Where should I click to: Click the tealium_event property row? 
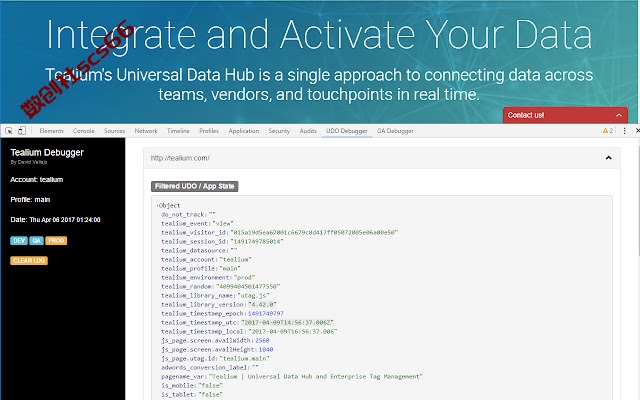pos(197,224)
